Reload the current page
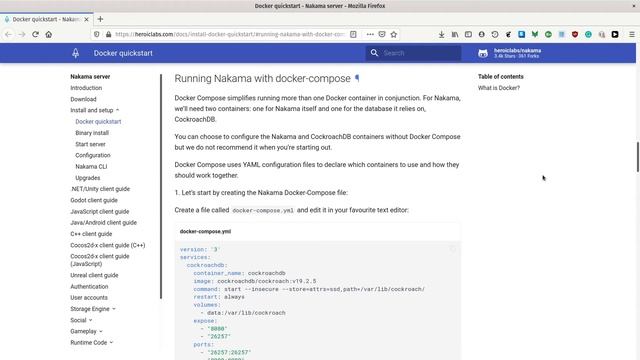 click(36, 35)
